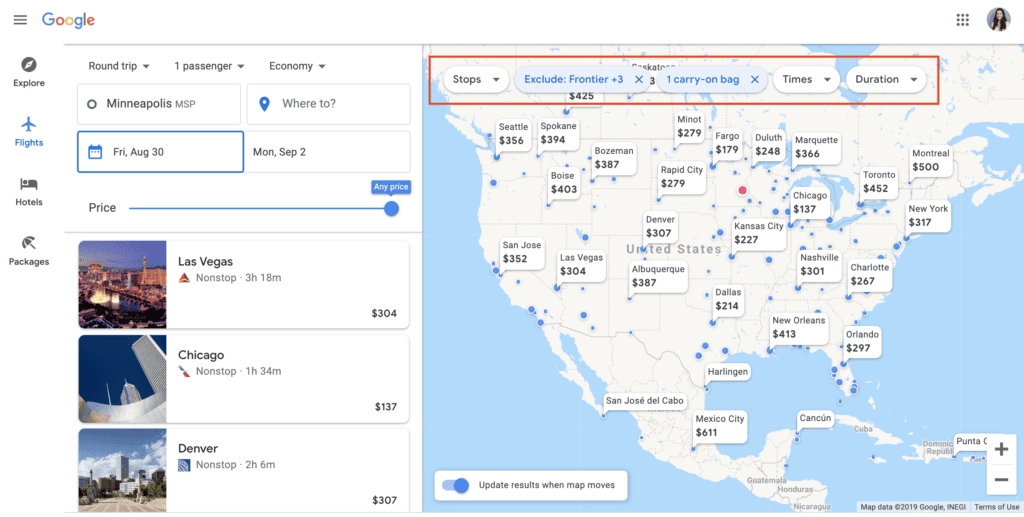Click the Price slider handle

pyautogui.click(x=391, y=208)
